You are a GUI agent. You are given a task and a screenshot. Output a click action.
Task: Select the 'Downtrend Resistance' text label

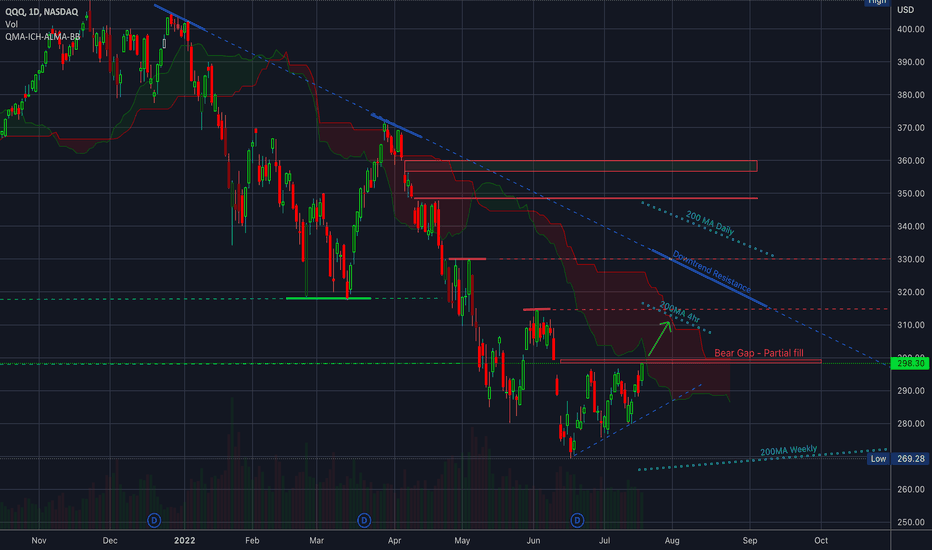pos(711,272)
